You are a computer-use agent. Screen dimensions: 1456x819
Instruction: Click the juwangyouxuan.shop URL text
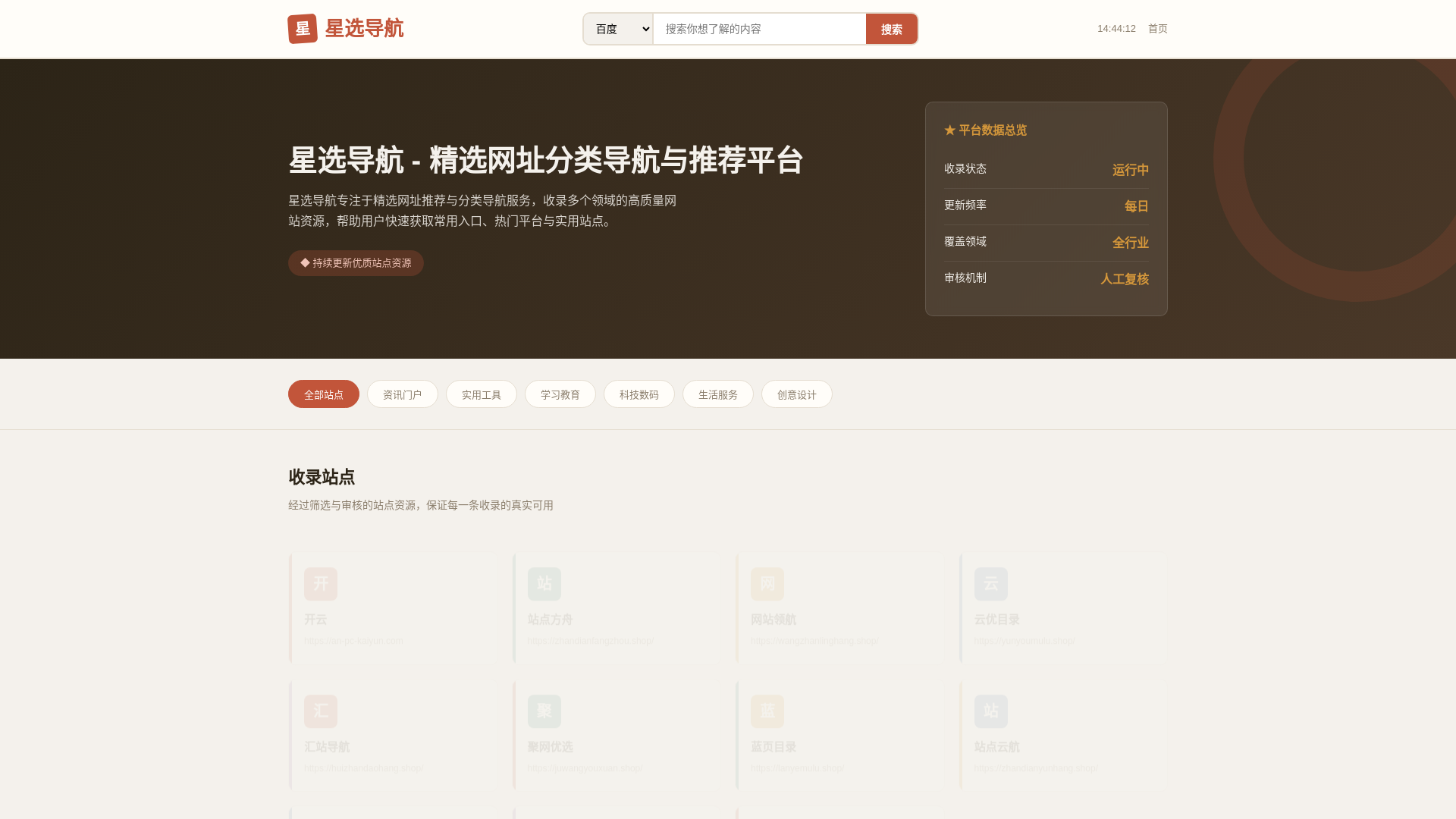coord(585,768)
